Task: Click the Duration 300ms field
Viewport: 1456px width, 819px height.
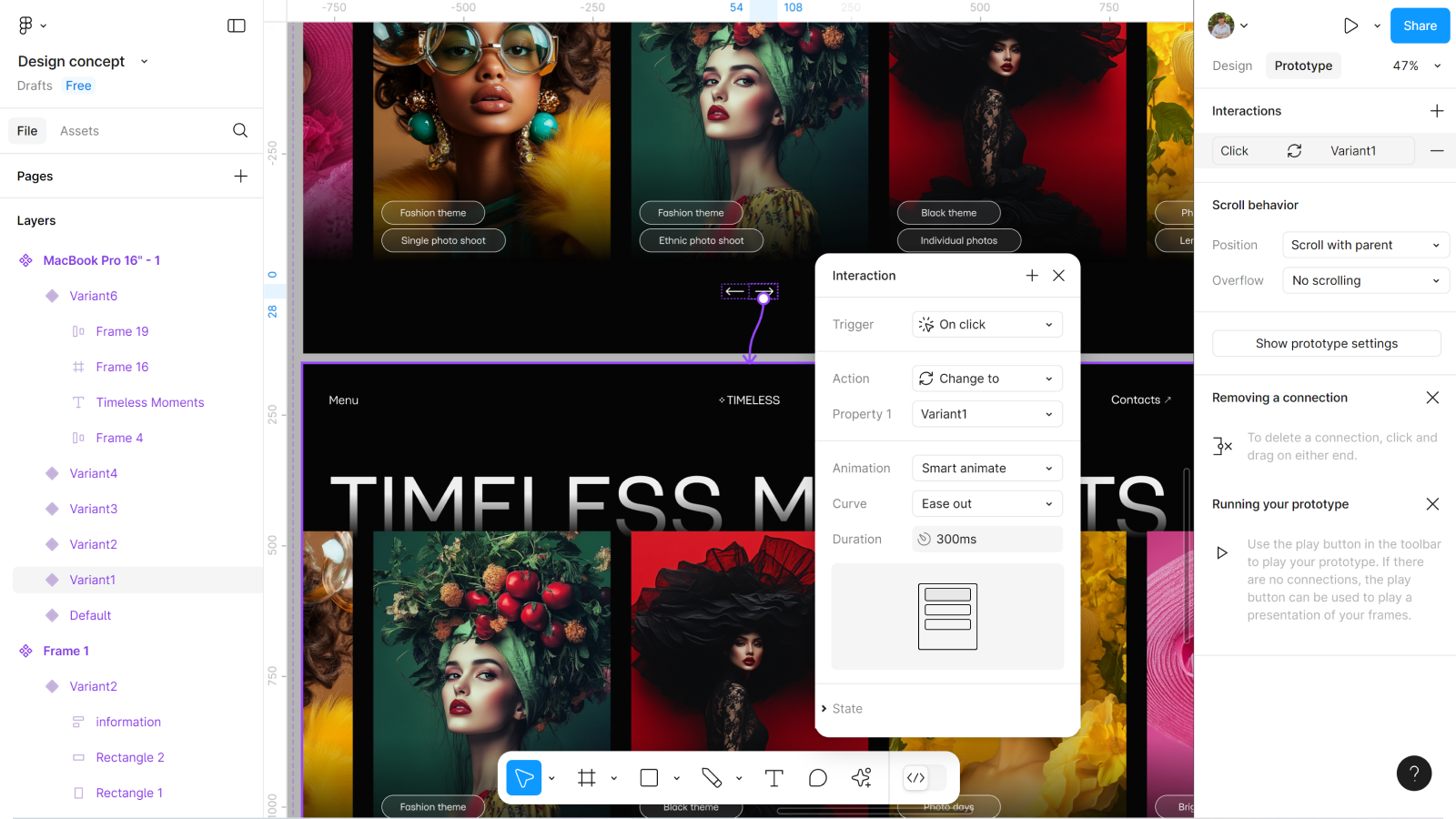Action: click(x=986, y=540)
